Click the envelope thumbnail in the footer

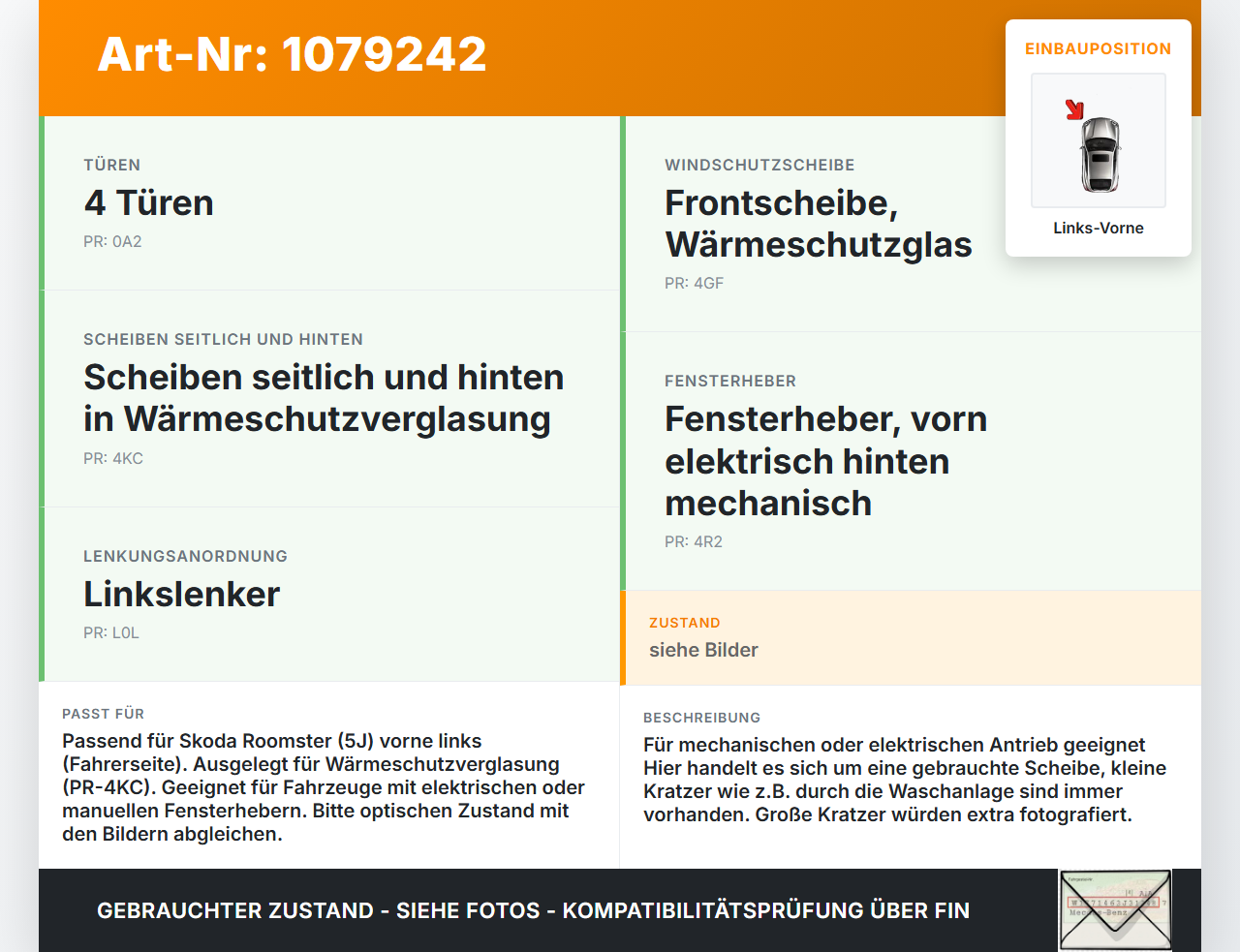pos(1115,910)
